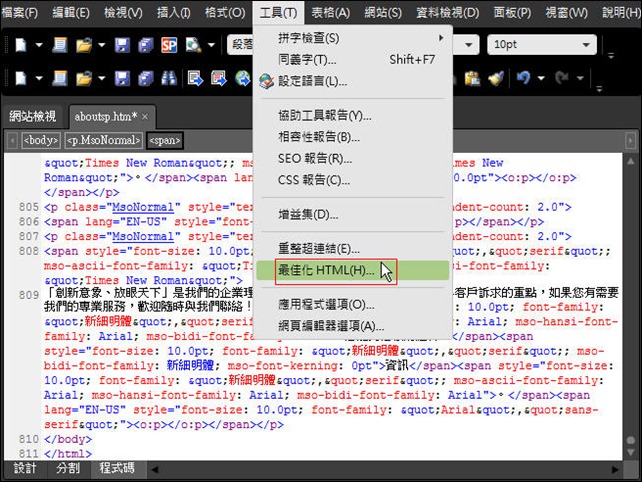Screen dimensions: 642x482
Task: Select 相容性報告(B)... menu entry
Action: coord(353,137)
